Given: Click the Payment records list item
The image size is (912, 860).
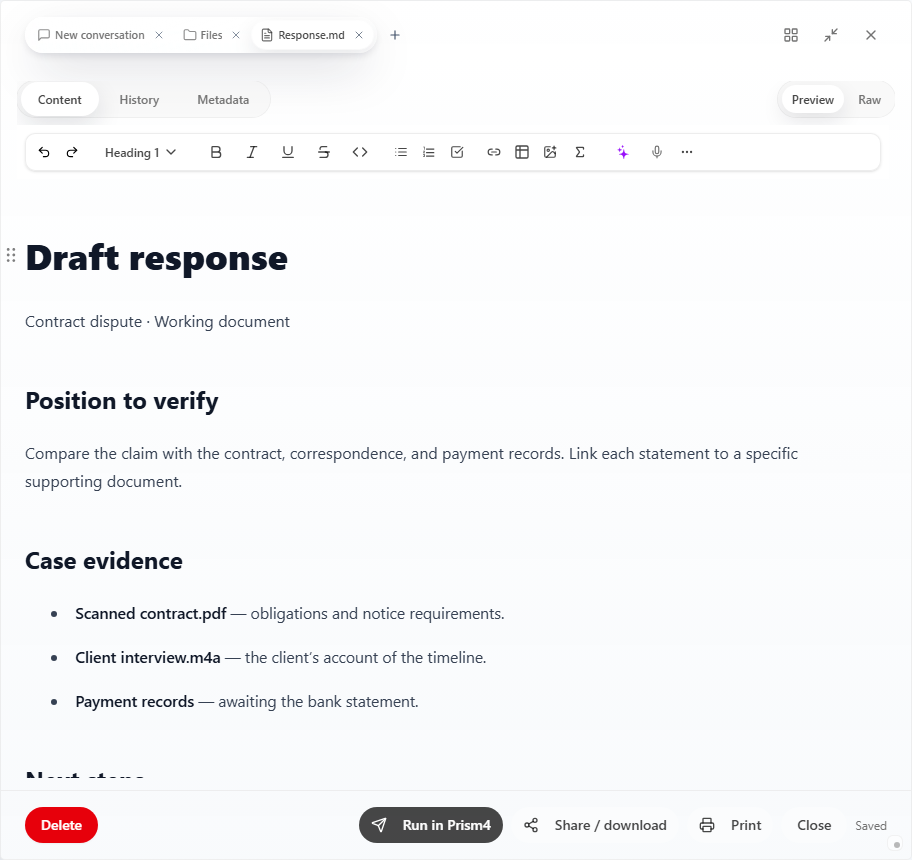Looking at the screenshot, I should 247,702.
